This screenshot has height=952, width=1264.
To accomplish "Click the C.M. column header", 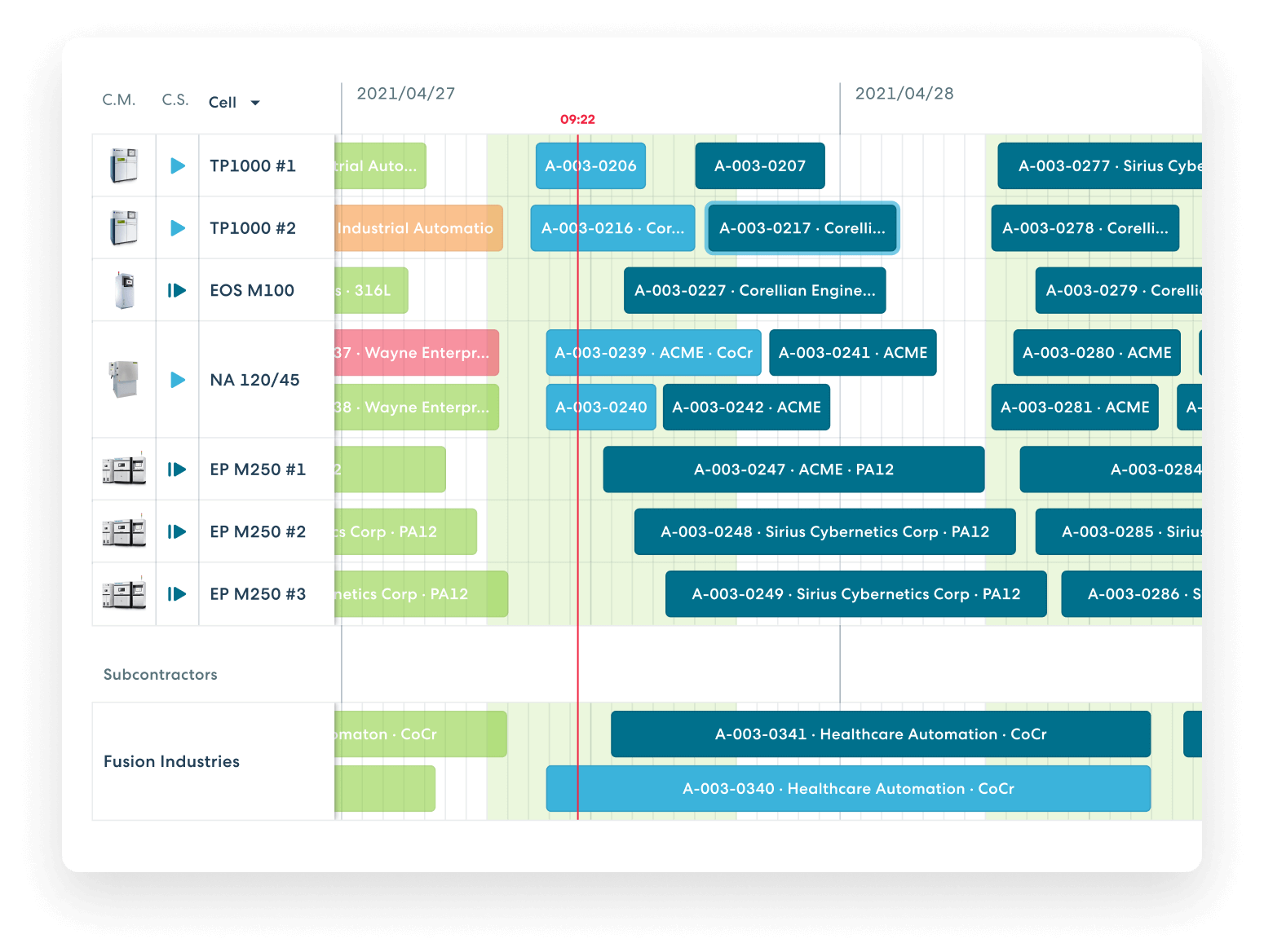I will click(x=119, y=99).
